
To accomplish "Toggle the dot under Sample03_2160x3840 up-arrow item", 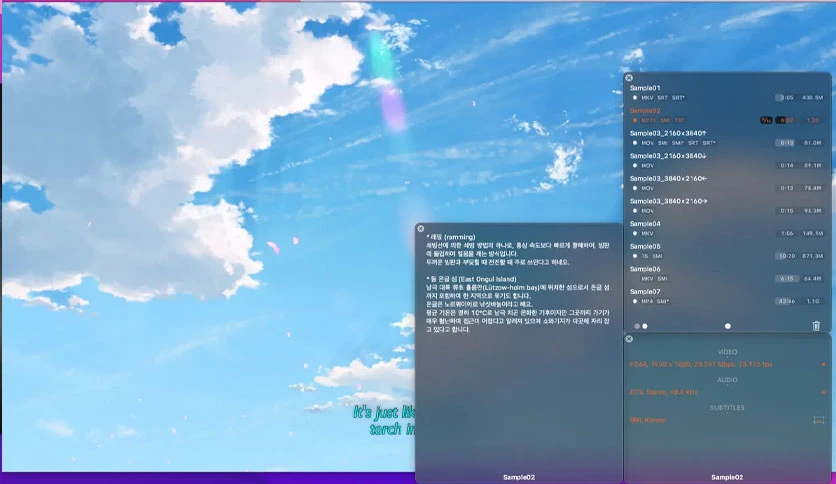I will [634, 143].
